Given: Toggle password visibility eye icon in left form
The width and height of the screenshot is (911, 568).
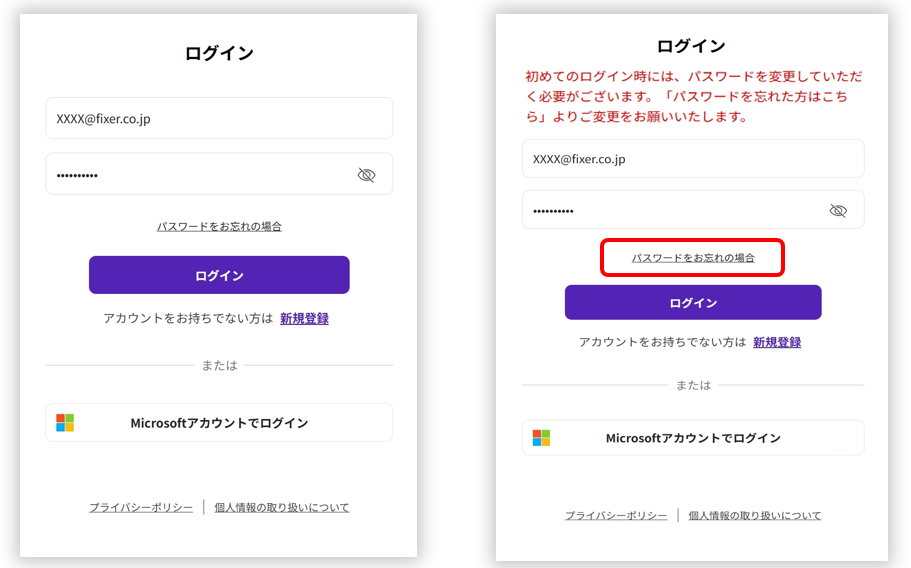Looking at the screenshot, I should (366, 175).
